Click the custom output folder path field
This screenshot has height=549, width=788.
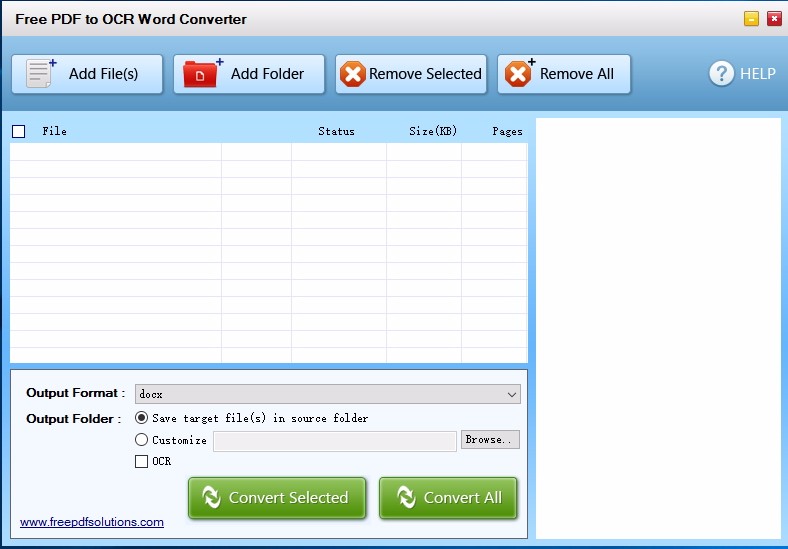pos(335,441)
